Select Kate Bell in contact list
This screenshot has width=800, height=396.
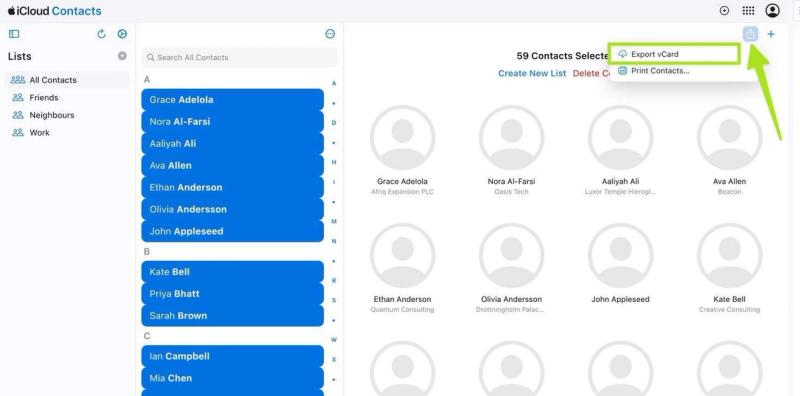232,272
